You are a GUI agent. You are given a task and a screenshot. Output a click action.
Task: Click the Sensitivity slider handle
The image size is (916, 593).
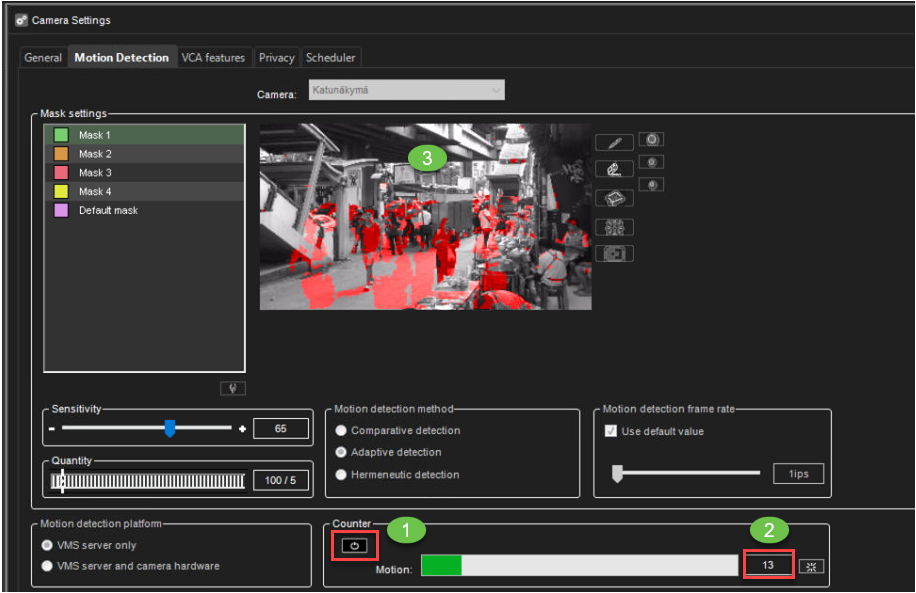click(x=170, y=429)
